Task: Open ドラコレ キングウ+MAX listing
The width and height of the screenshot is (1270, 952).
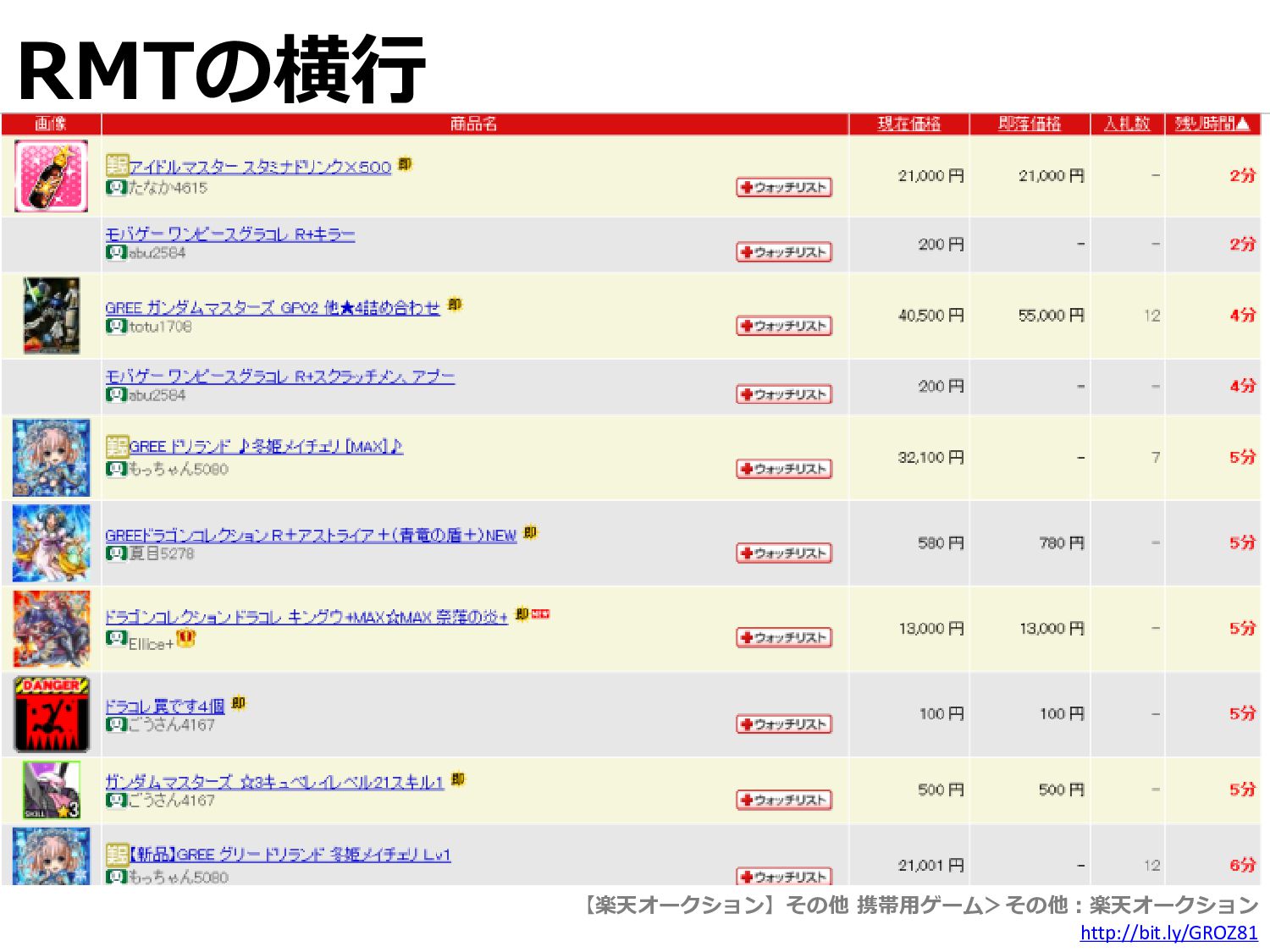Action: coord(306,617)
